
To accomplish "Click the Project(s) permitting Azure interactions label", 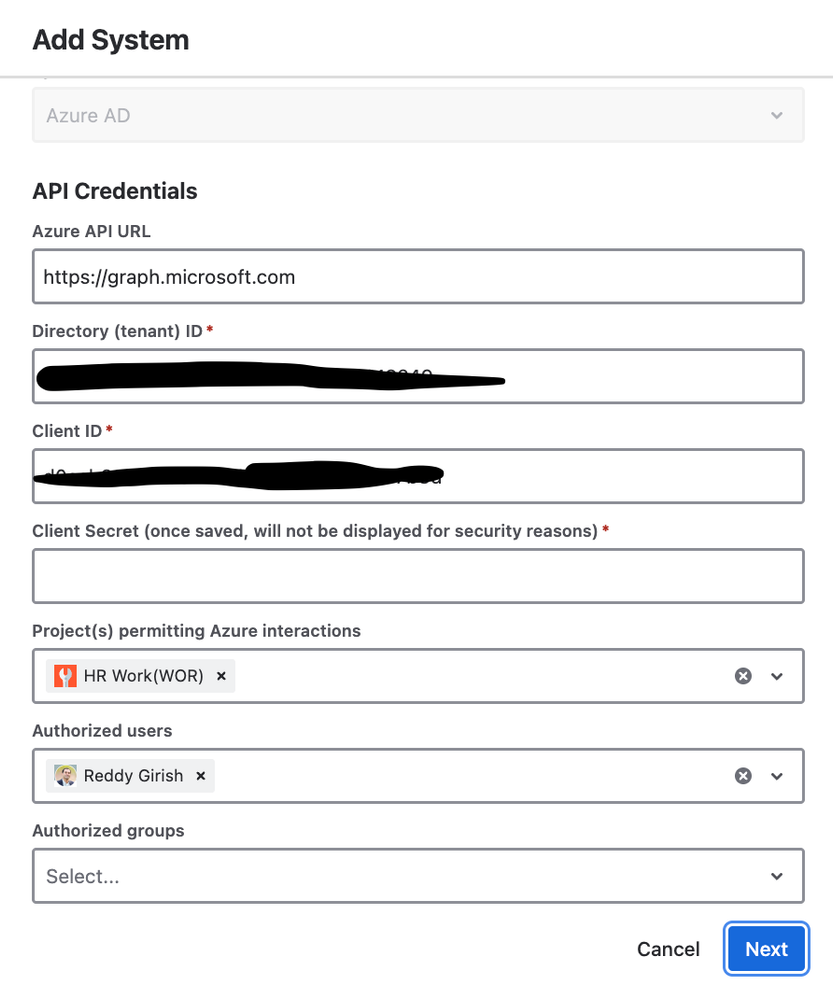I will click(196, 631).
